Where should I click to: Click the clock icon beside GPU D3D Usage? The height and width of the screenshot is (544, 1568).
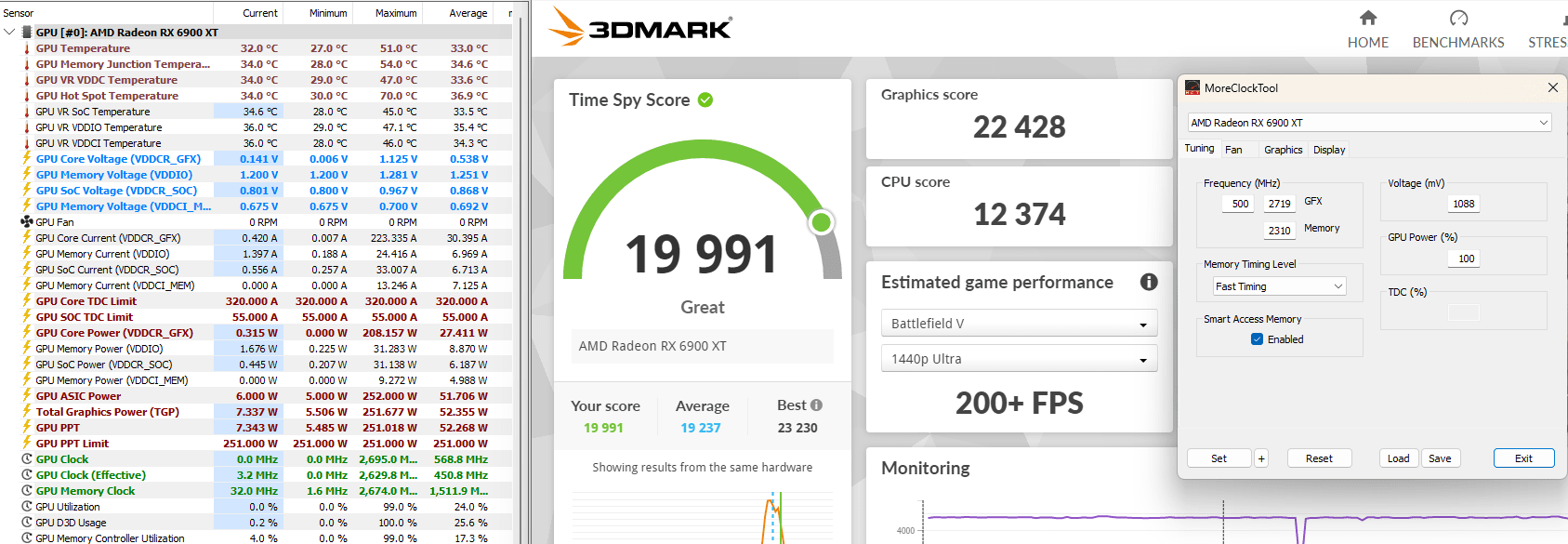[x=27, y=523]
